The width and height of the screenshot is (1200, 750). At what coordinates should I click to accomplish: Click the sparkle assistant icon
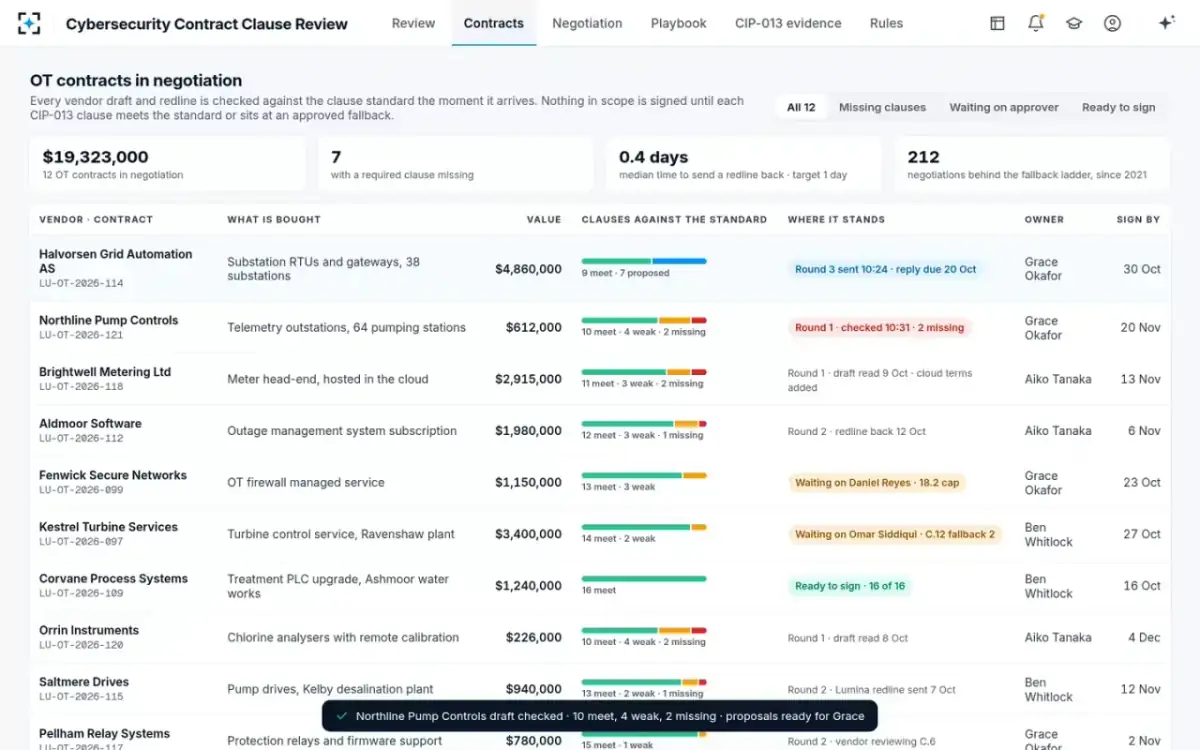pyautogui.click(x=1166, y=23)
